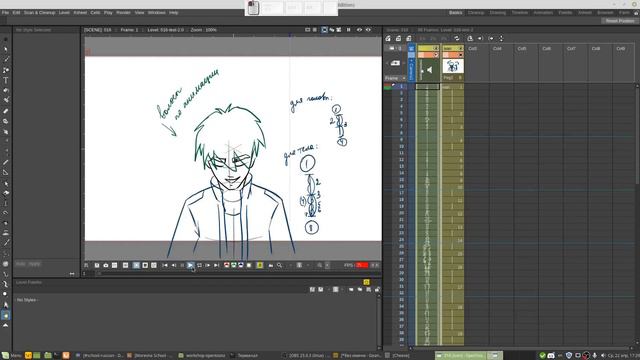Select the Eraser tool
Viewport: 640px width, 360px height.
pyautogui.click(x=6, y=111)
